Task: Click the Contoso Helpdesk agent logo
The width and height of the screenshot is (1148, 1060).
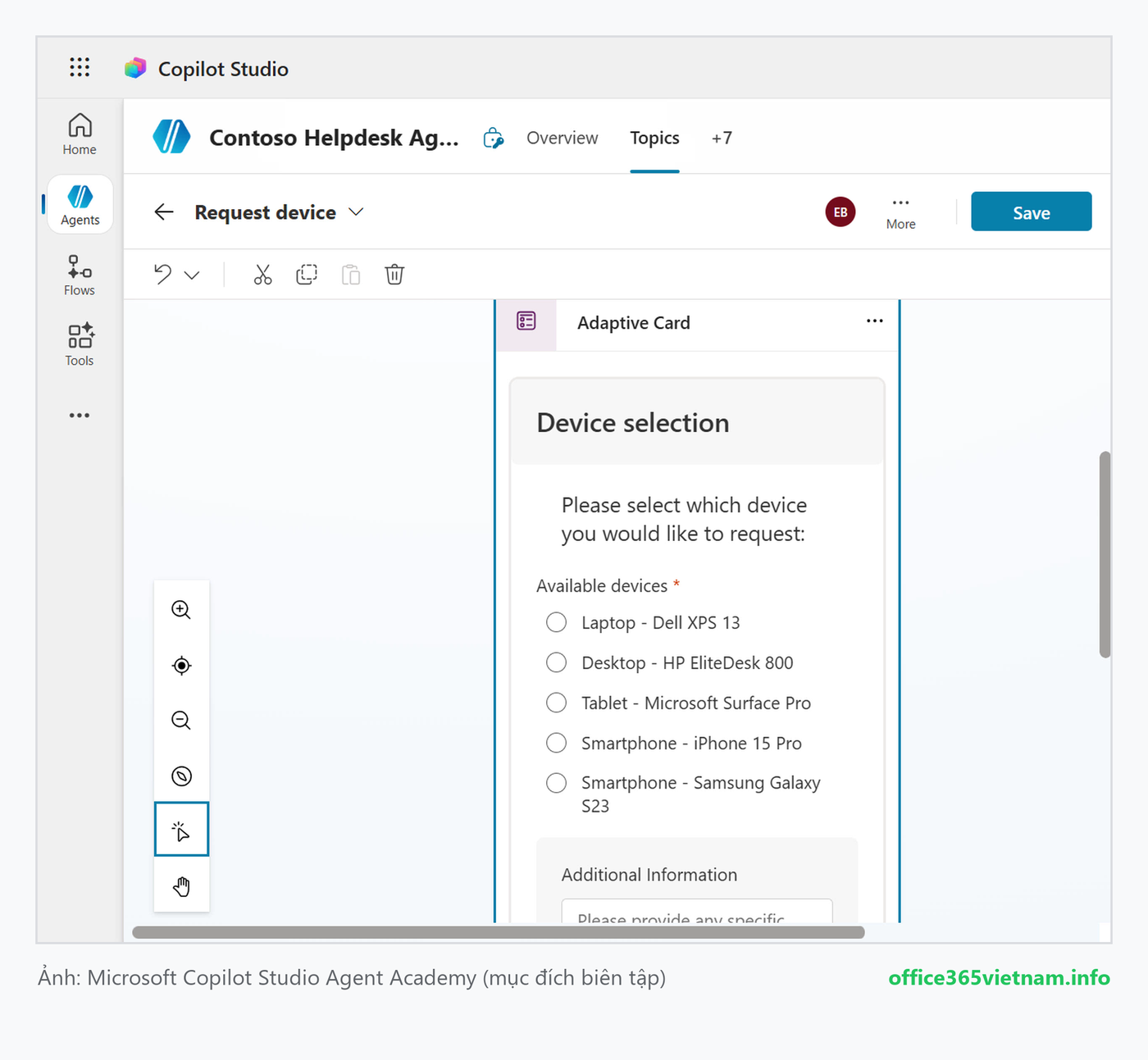Action: click(x=171, y=137)
